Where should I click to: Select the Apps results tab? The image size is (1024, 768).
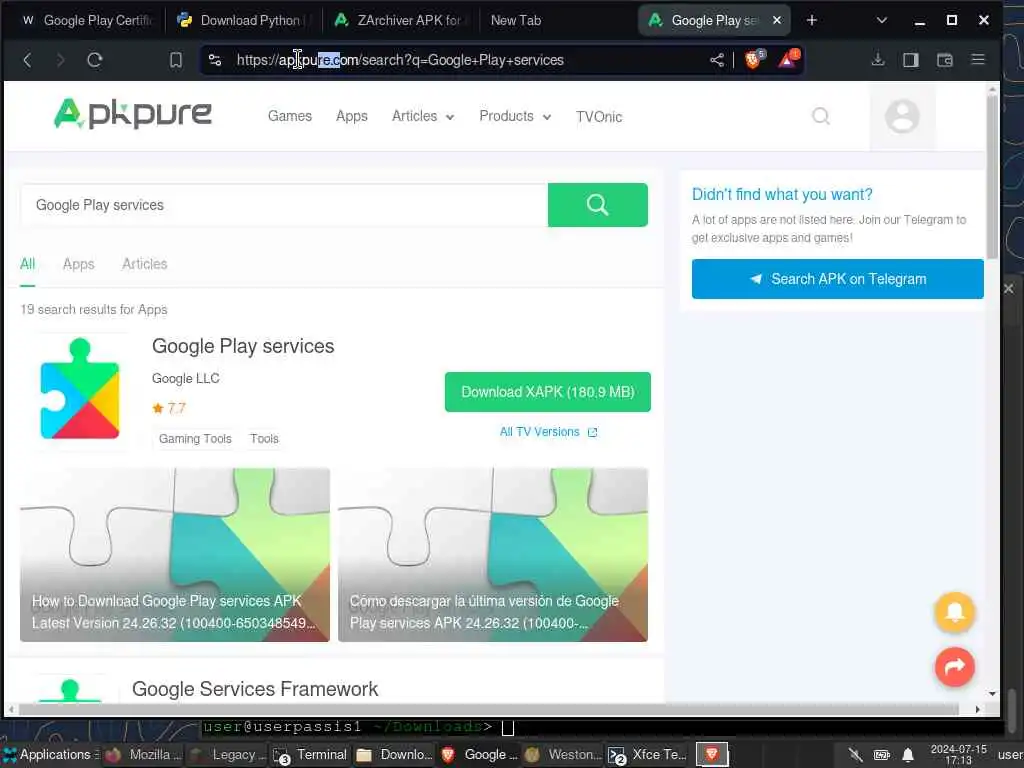click(78, 264)
